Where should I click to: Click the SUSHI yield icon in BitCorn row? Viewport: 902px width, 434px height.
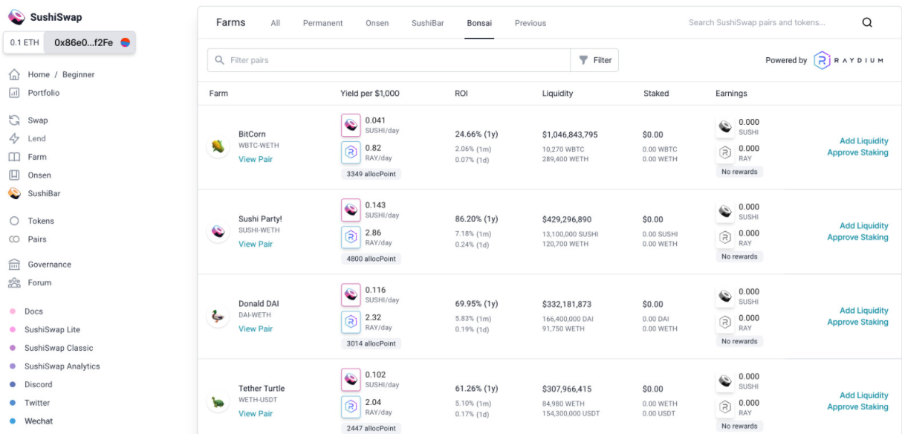click(x=351, y=125)
